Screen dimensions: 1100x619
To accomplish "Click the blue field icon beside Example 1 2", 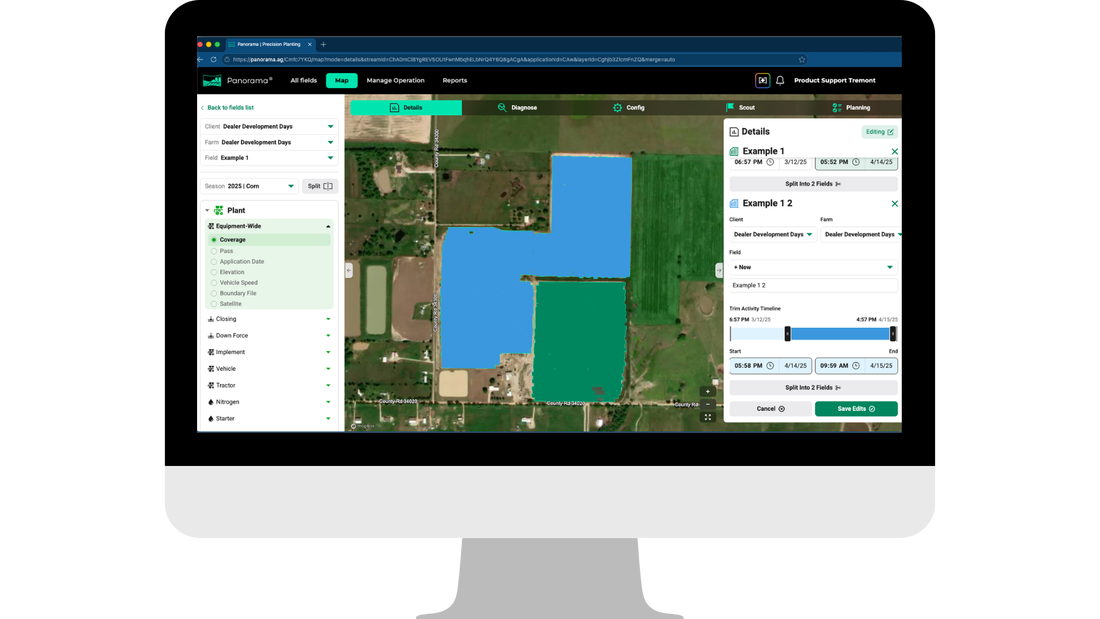I will click(734, 204).
